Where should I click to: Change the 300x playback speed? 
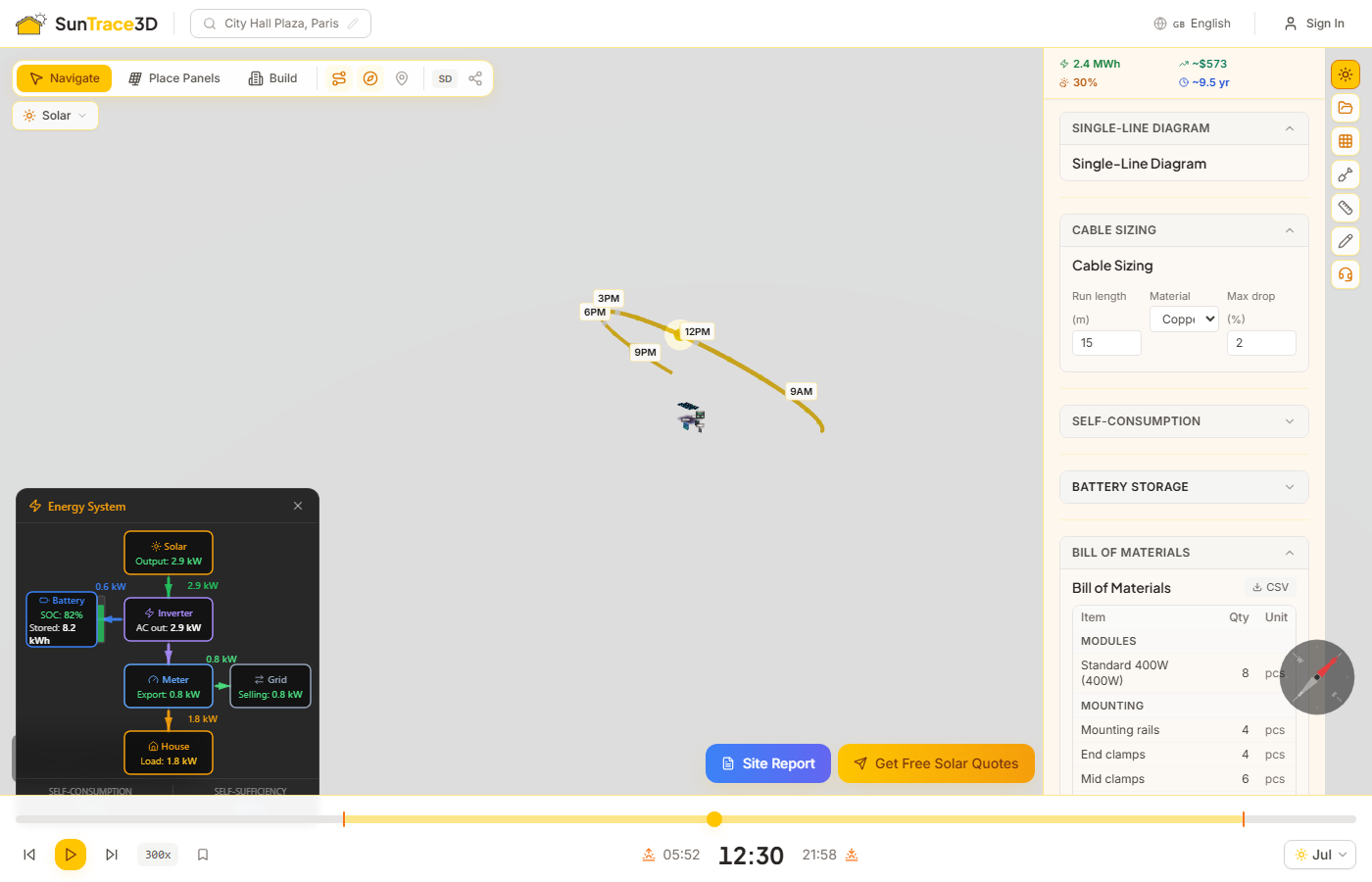pos(158,855)
